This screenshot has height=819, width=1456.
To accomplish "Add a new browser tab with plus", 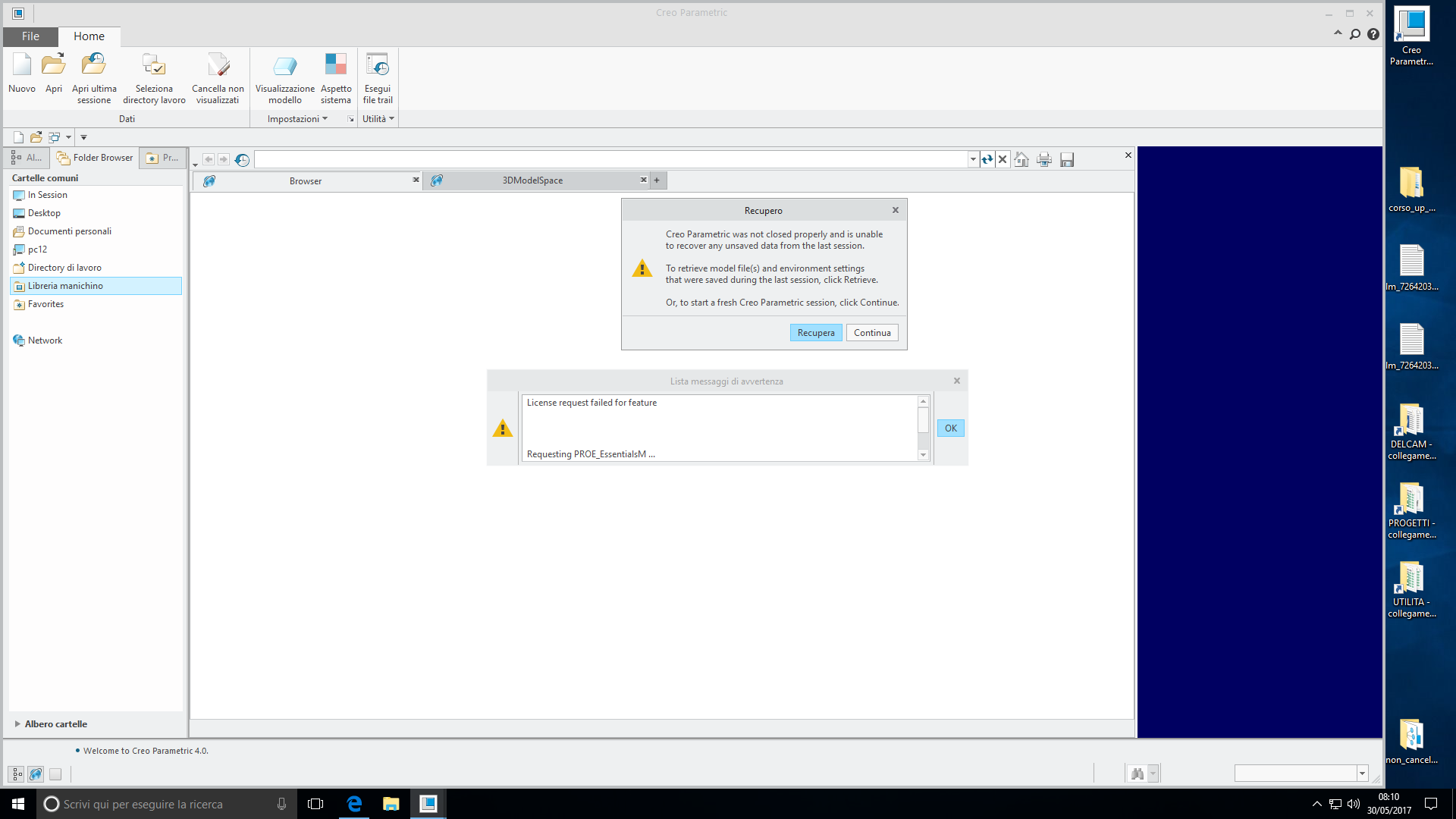I will 657,180.
